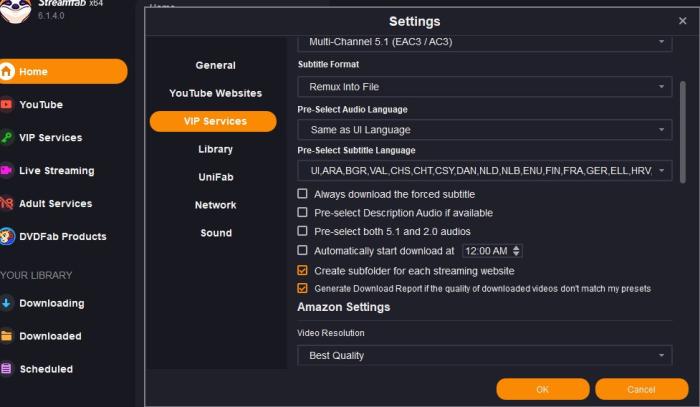Click the Downloading arrow icon
Viewport: 700px width, 407px height.
pyautogui.click(x=7, y=303)
